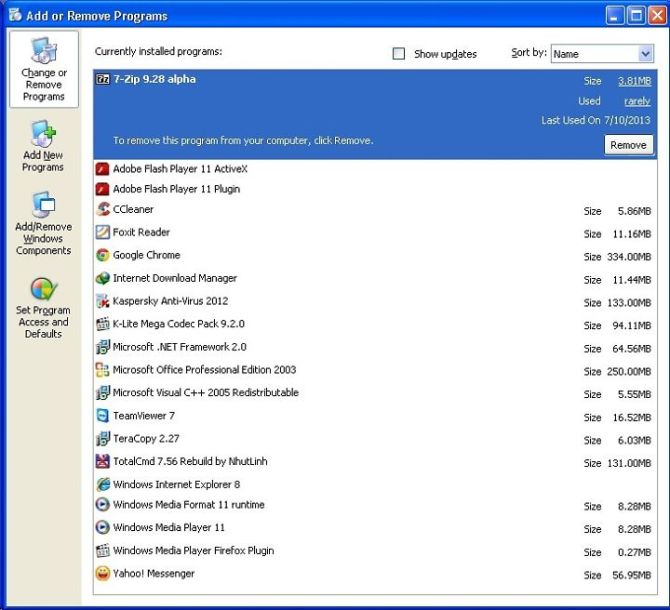Close the Add or Remove Programs window
This screenshot has height=610, width=670.
(x=657, y=16)
